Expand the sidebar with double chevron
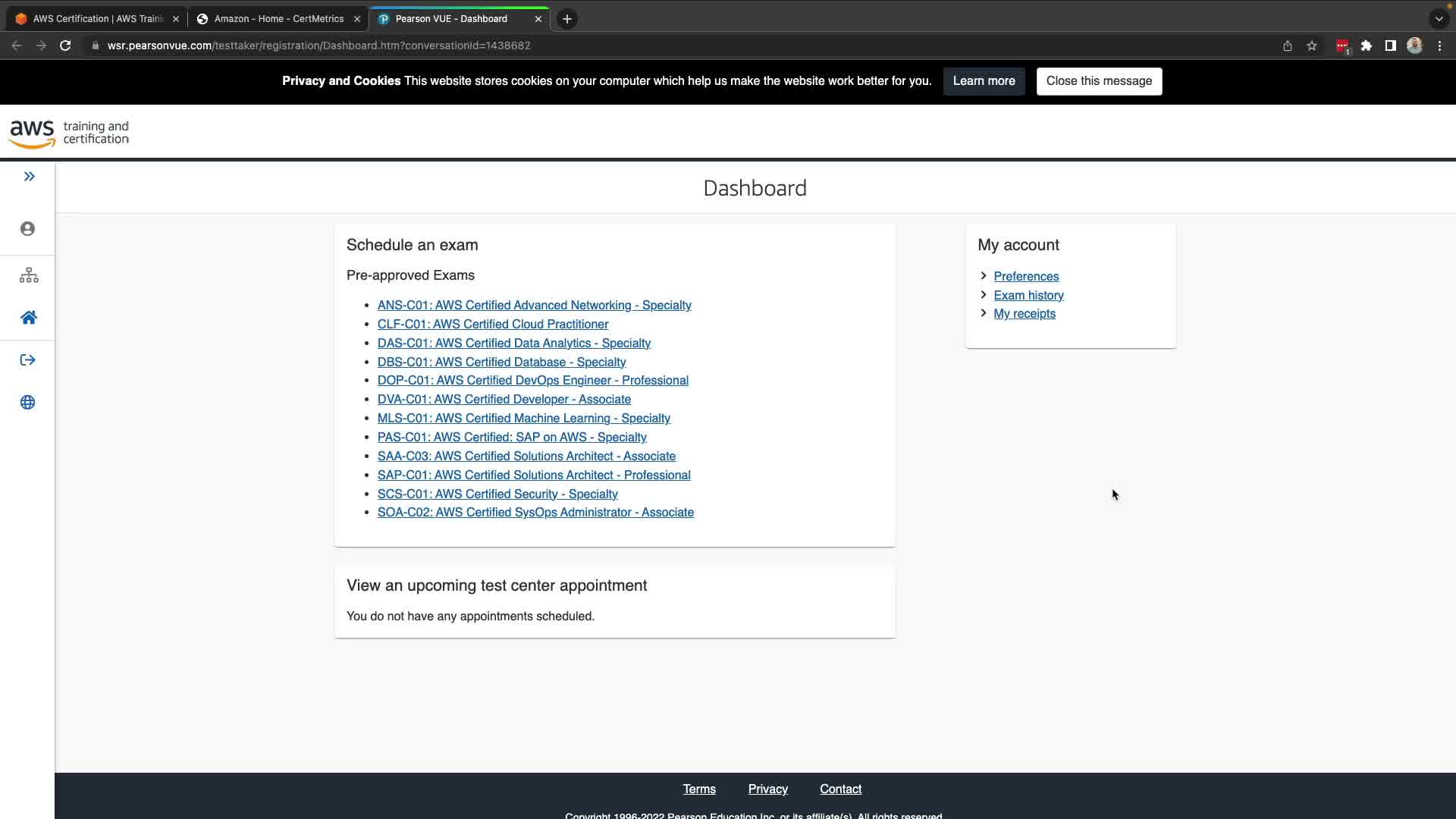This screenshot has height=819, width=1456. point(29,177)
